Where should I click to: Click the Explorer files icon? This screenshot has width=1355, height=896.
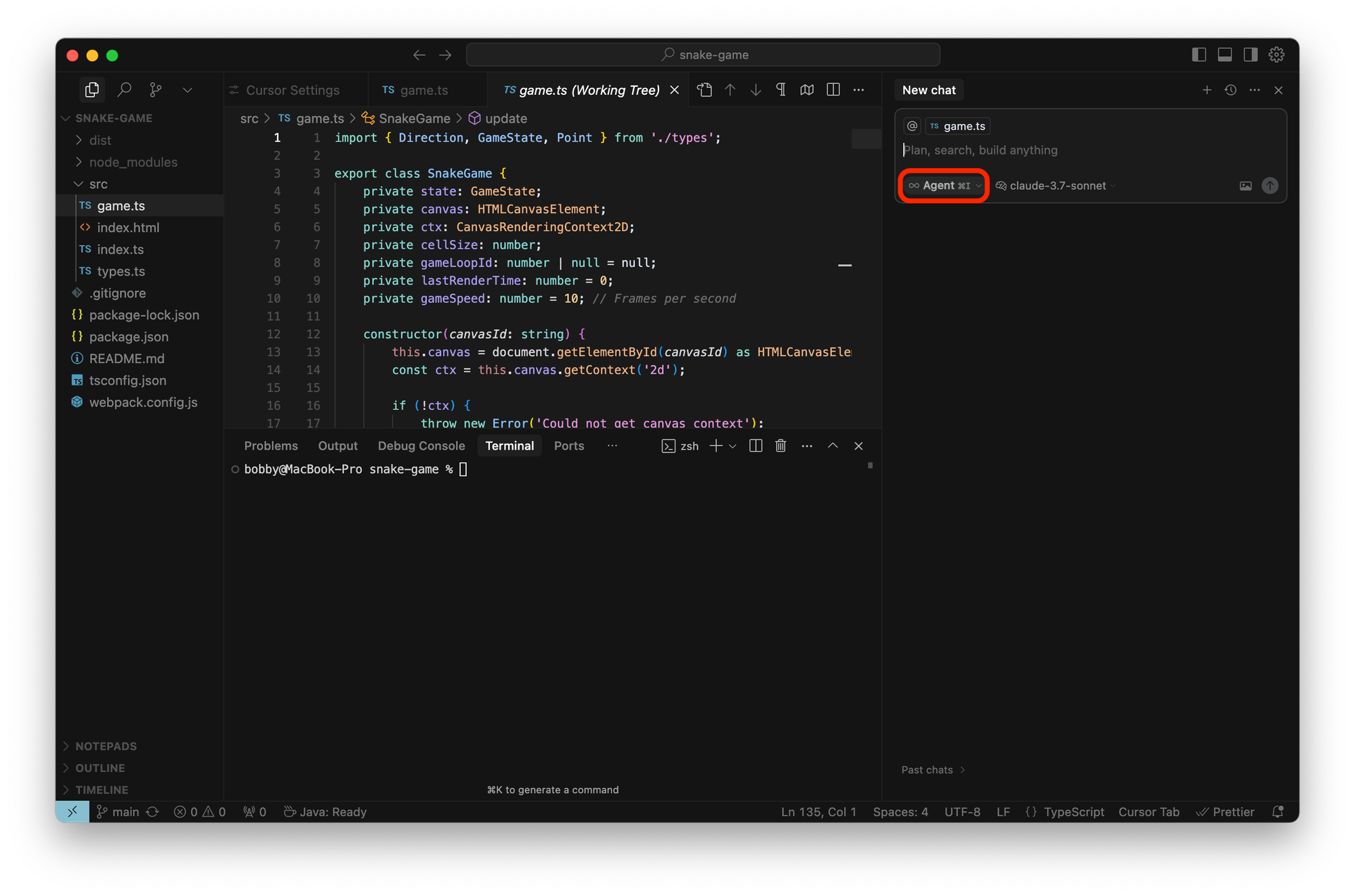(x=92, y=89)
